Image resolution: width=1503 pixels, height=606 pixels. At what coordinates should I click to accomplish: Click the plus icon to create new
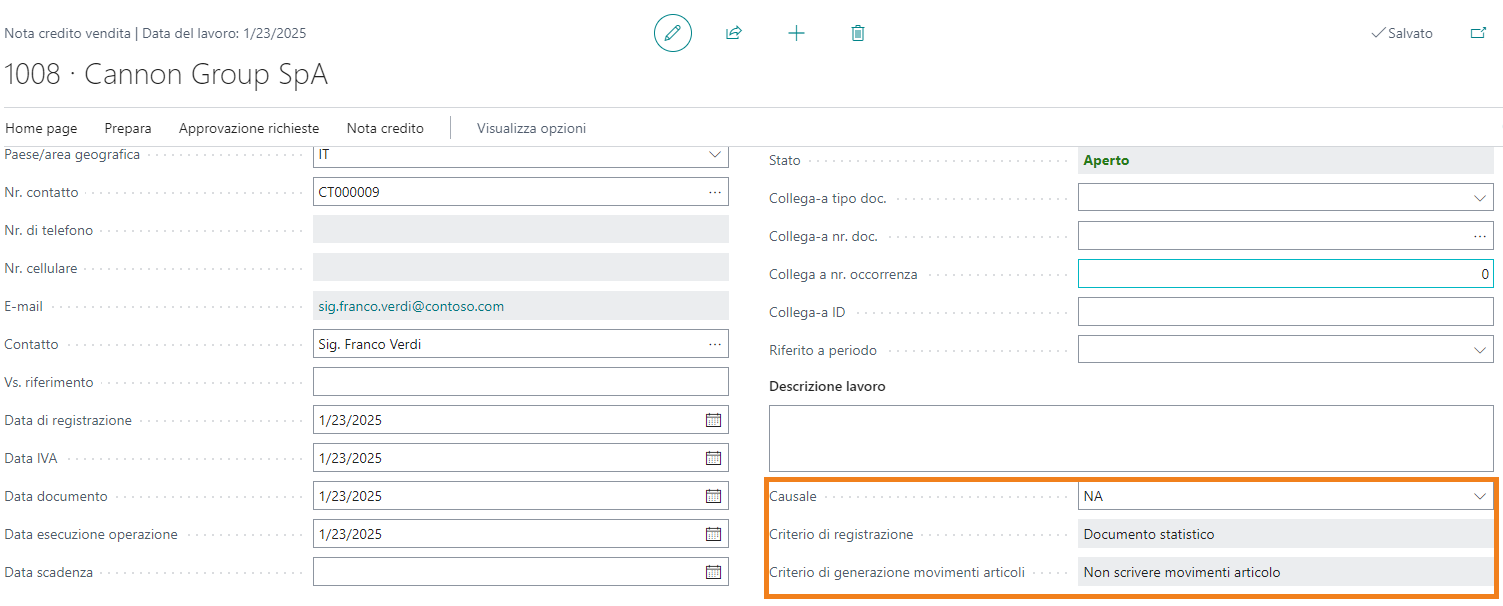(796, 33)
